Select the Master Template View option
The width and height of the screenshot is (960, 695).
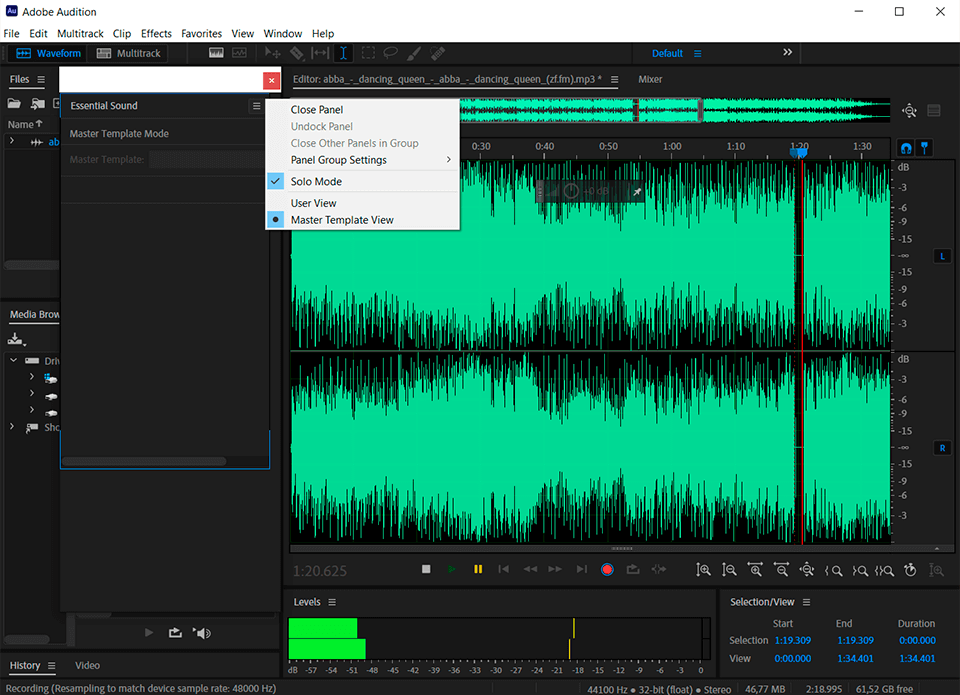pyautogui.click(x=342, y=220)
